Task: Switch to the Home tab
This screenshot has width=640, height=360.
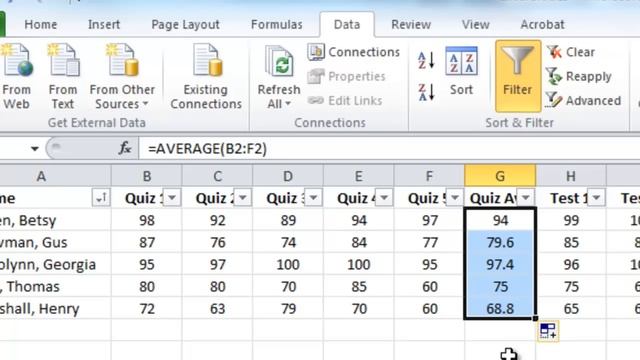Action: point(41,24)
